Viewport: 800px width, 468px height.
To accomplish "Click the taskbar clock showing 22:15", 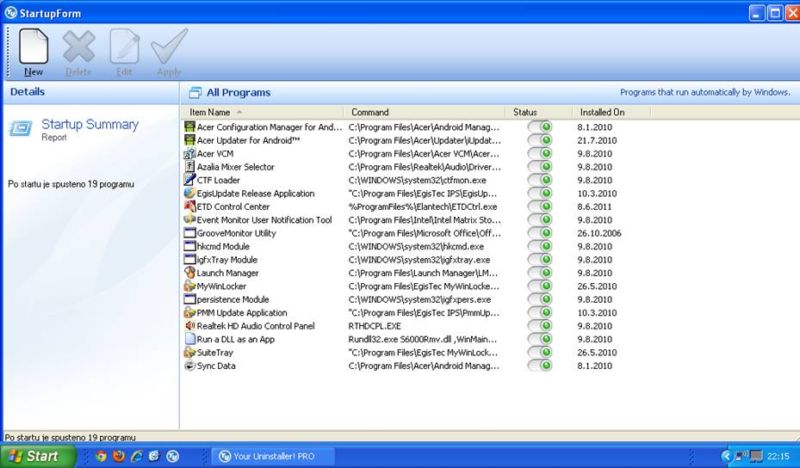I will (x=778, y=456).
